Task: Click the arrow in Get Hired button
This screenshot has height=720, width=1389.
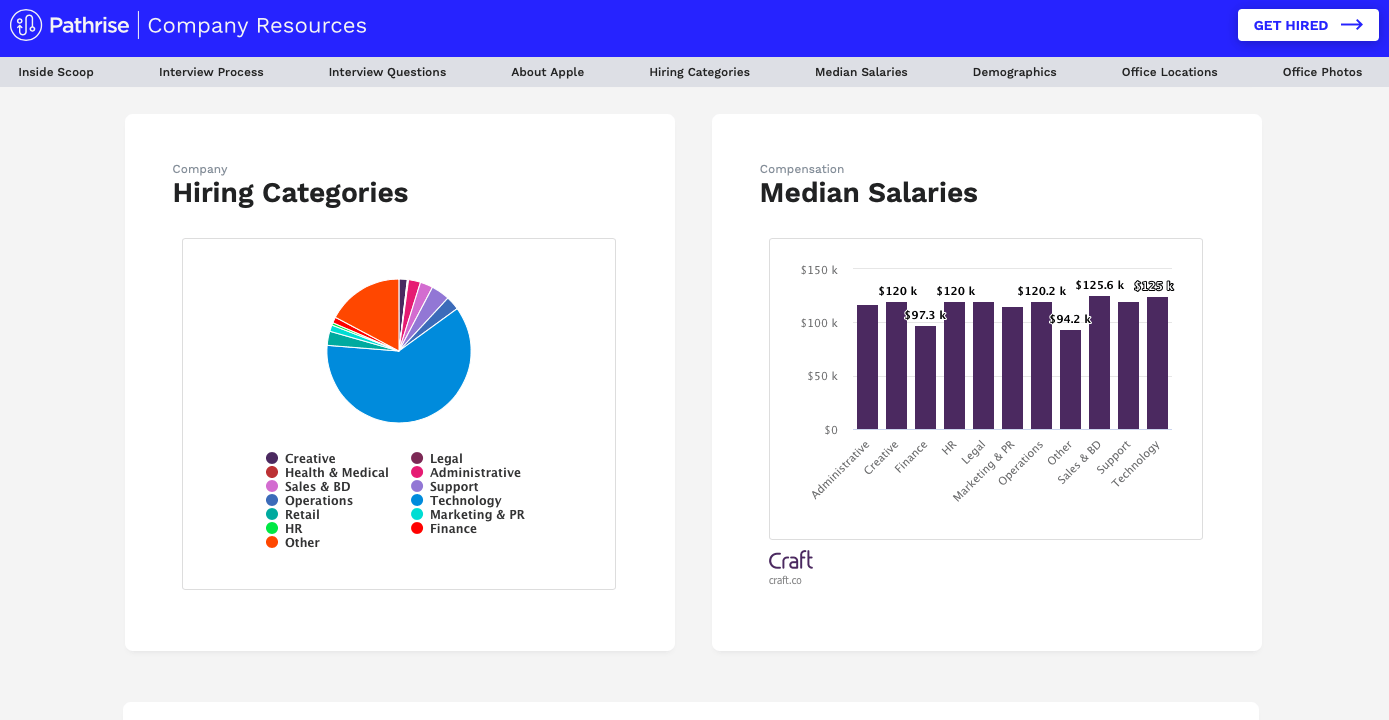Action: [1351, 25]
